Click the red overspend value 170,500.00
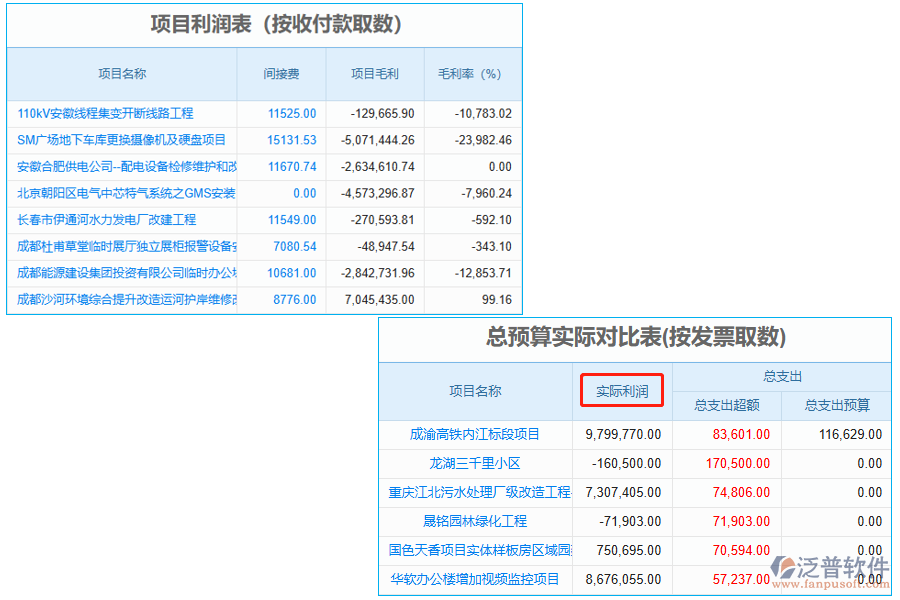 (x=738, y=463)
